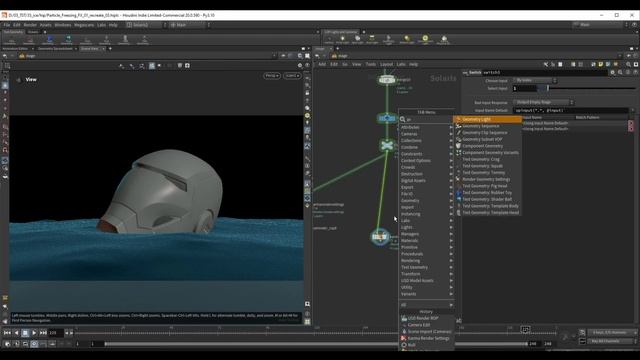
Task: Open network editor Layout menu
Action: [386, 64]
